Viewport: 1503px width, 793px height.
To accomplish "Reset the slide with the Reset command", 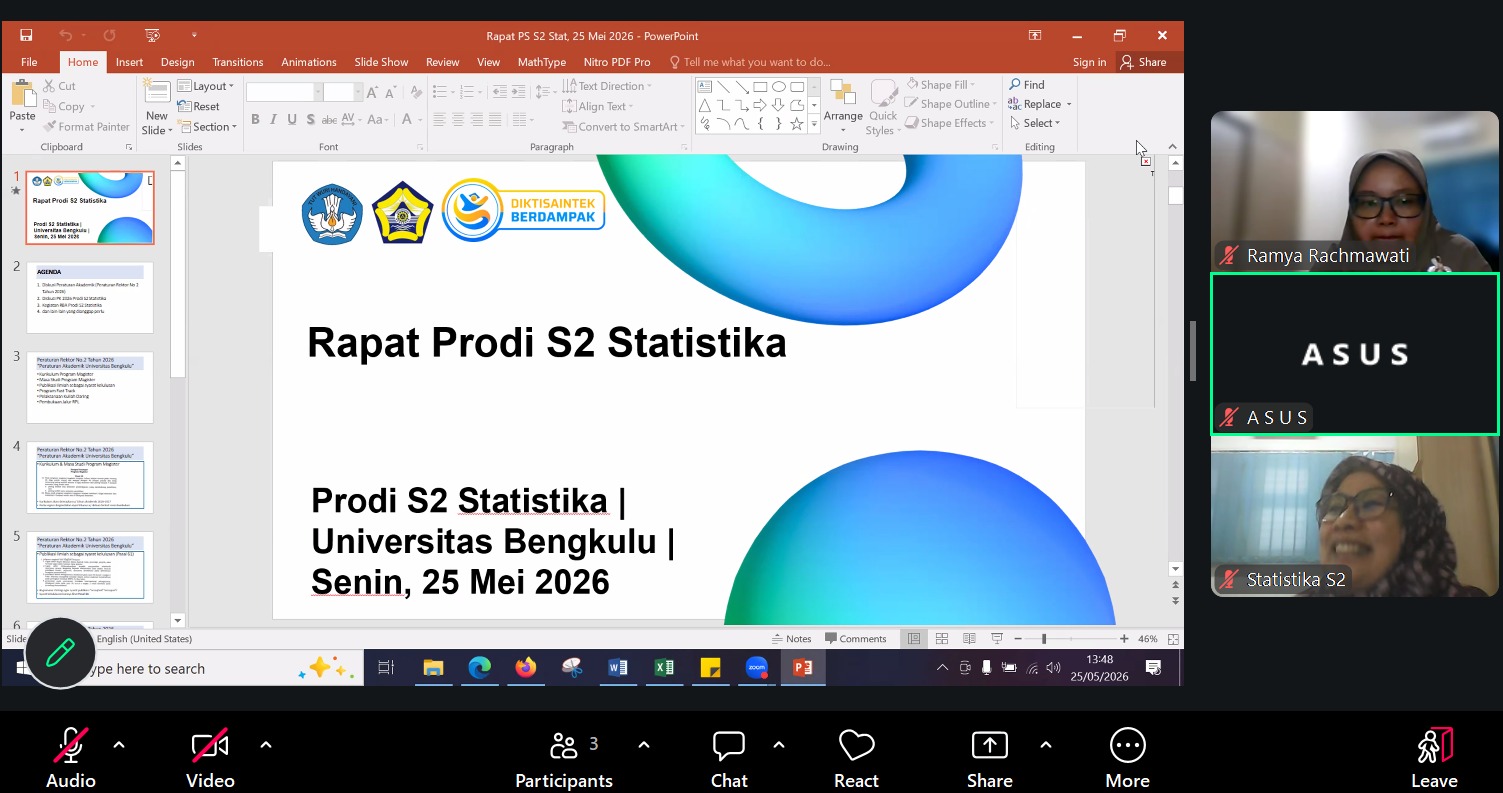I will [199, 106].
